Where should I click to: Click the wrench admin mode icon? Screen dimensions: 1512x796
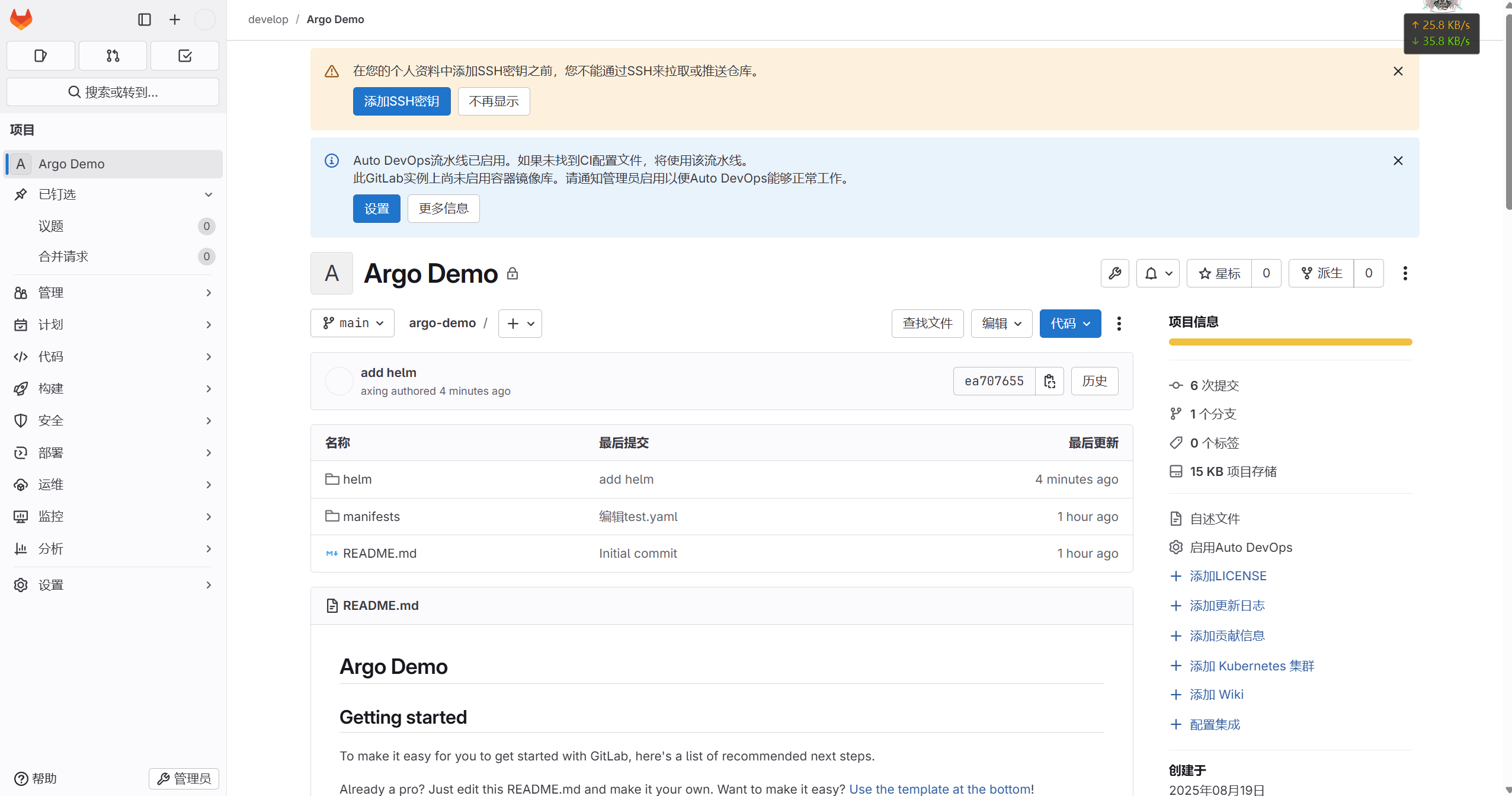point(1114,273)
